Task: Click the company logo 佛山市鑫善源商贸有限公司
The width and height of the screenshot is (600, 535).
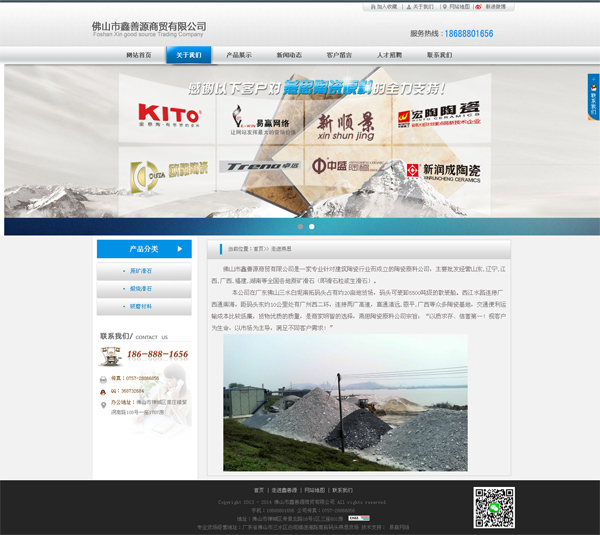Action: [x=149, y=29]
